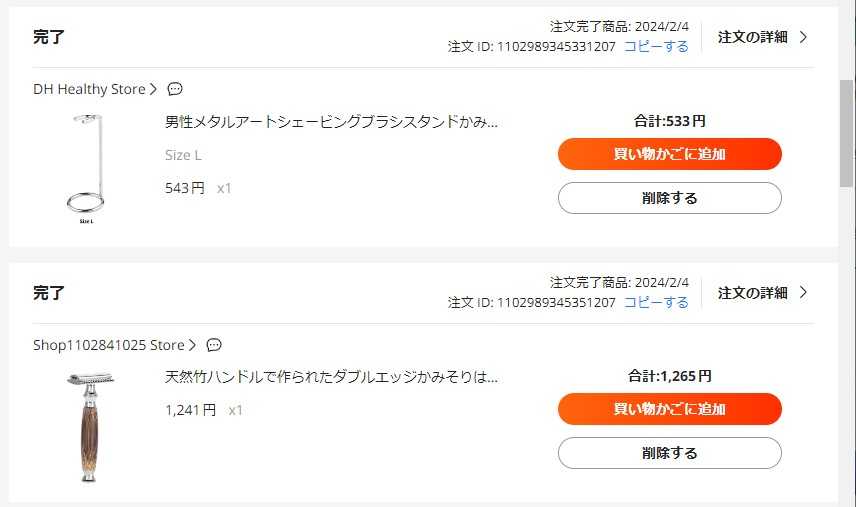
Task: Add bamboo razor to cart
Action: tap(669, 409)
